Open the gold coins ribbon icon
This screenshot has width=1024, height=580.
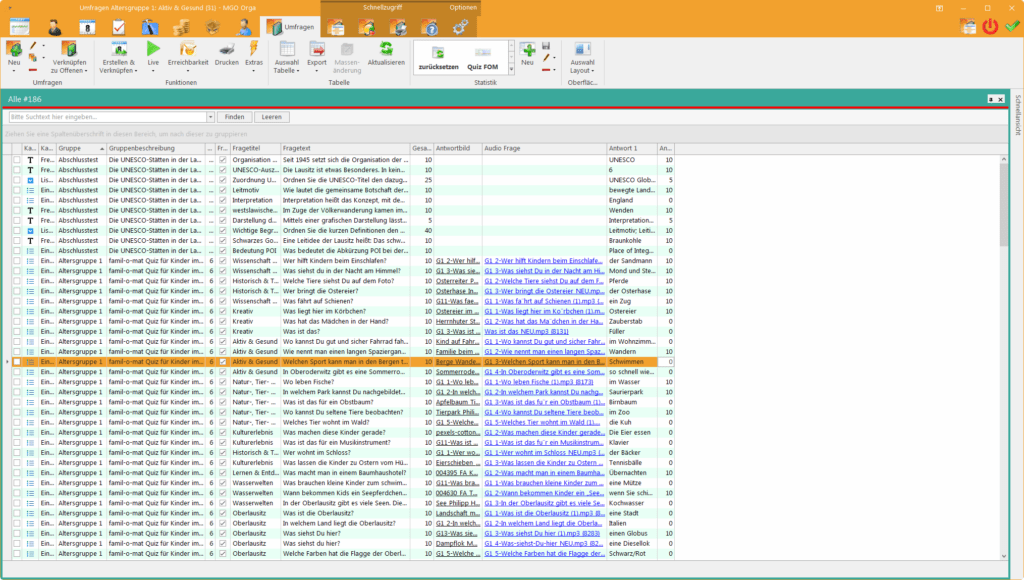[x=182, y=27]
